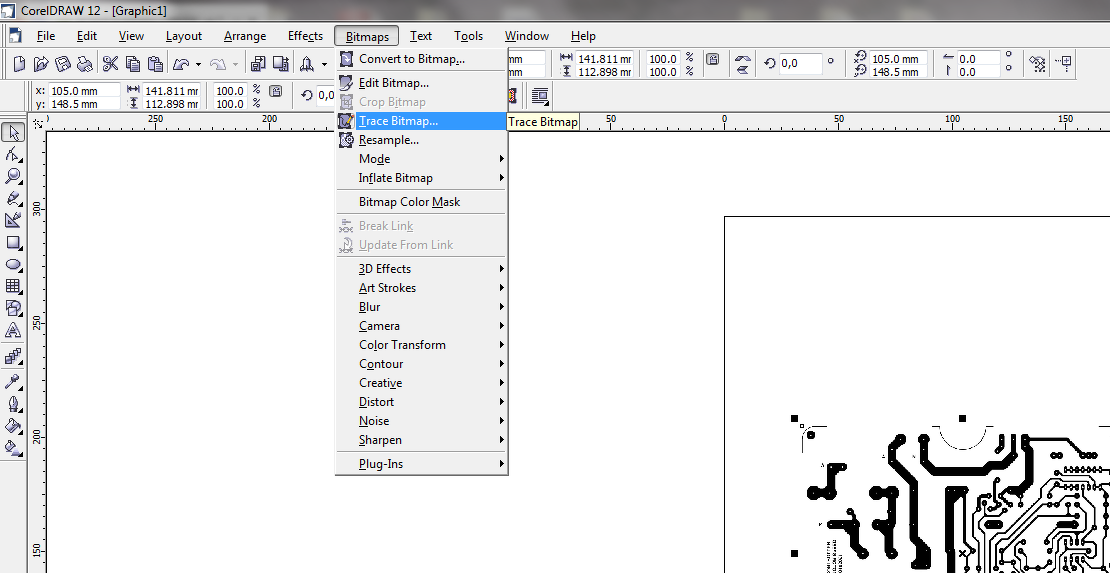Select the Freehand drawing tool
This screenshot has height=573, width=1110.
pos(13,198)
